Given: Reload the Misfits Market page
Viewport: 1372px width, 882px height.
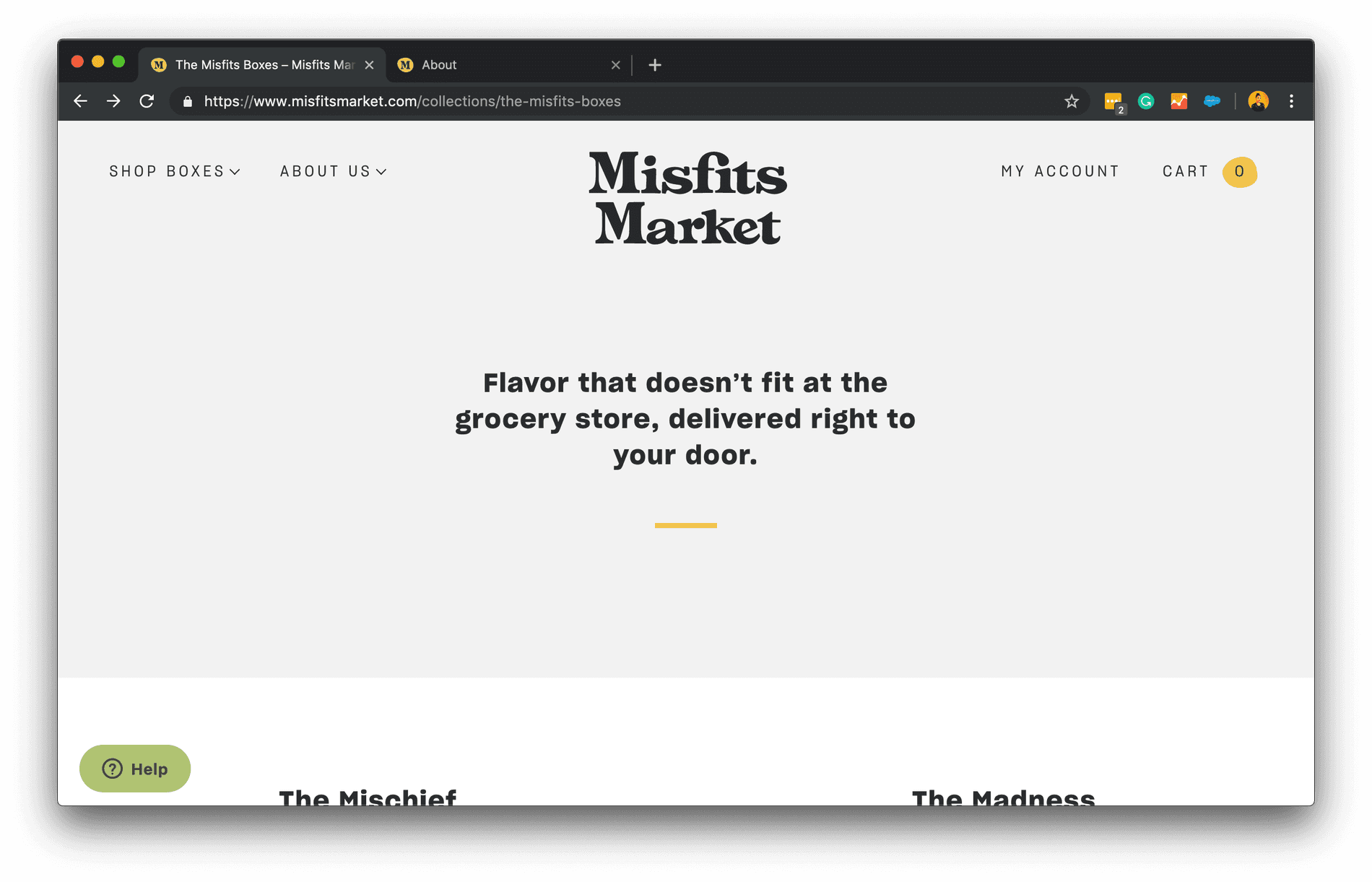Looking at the screenshot, I should (x=147, y=101).
